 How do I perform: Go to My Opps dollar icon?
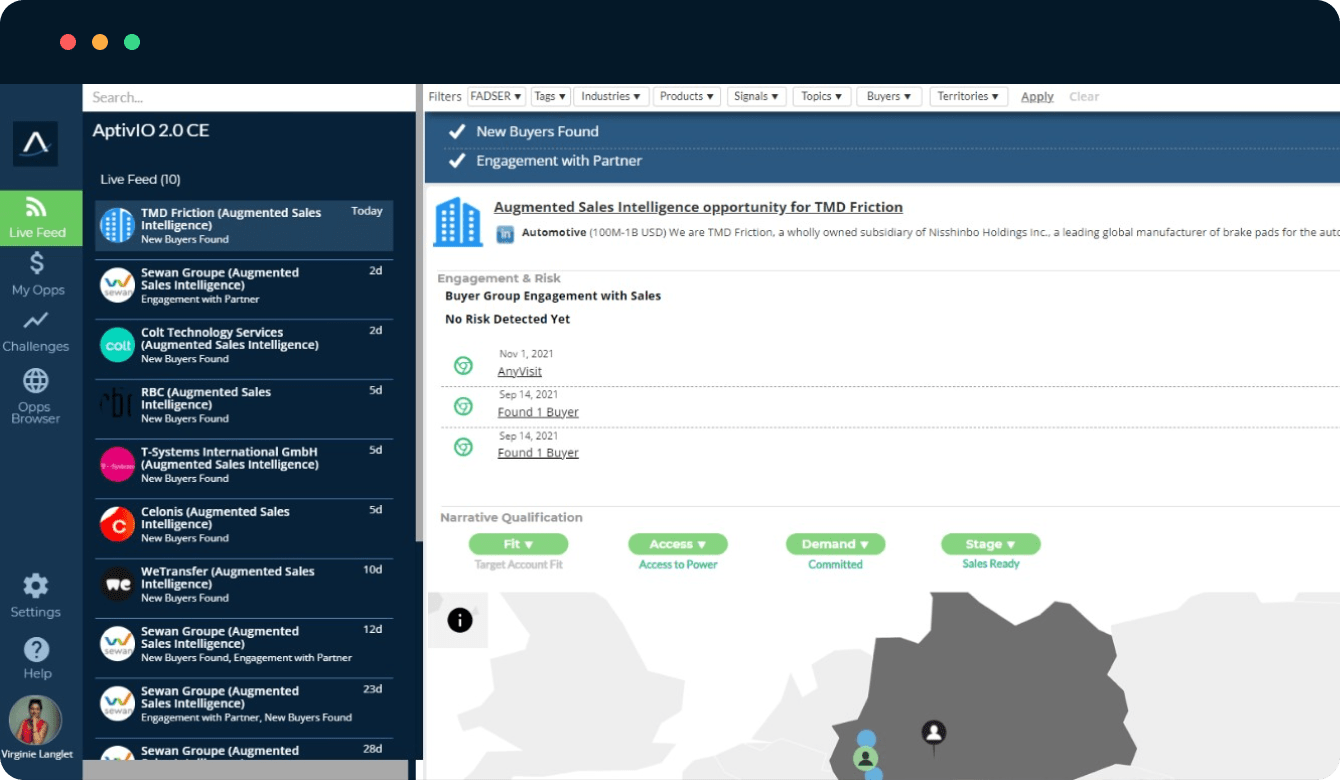click(37, 264)
